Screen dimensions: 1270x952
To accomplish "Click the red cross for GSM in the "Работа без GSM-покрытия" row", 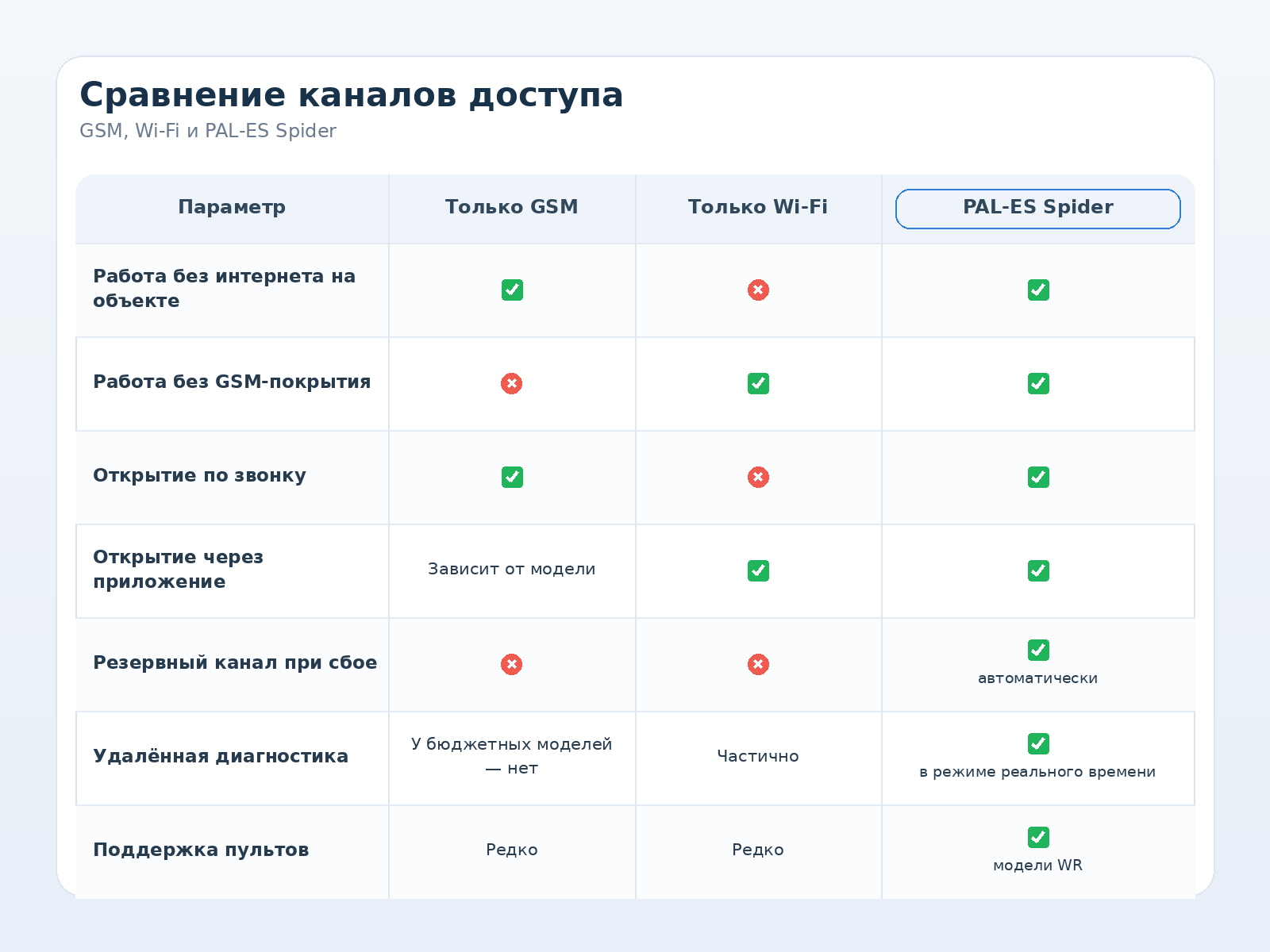I will click(512, 383).
